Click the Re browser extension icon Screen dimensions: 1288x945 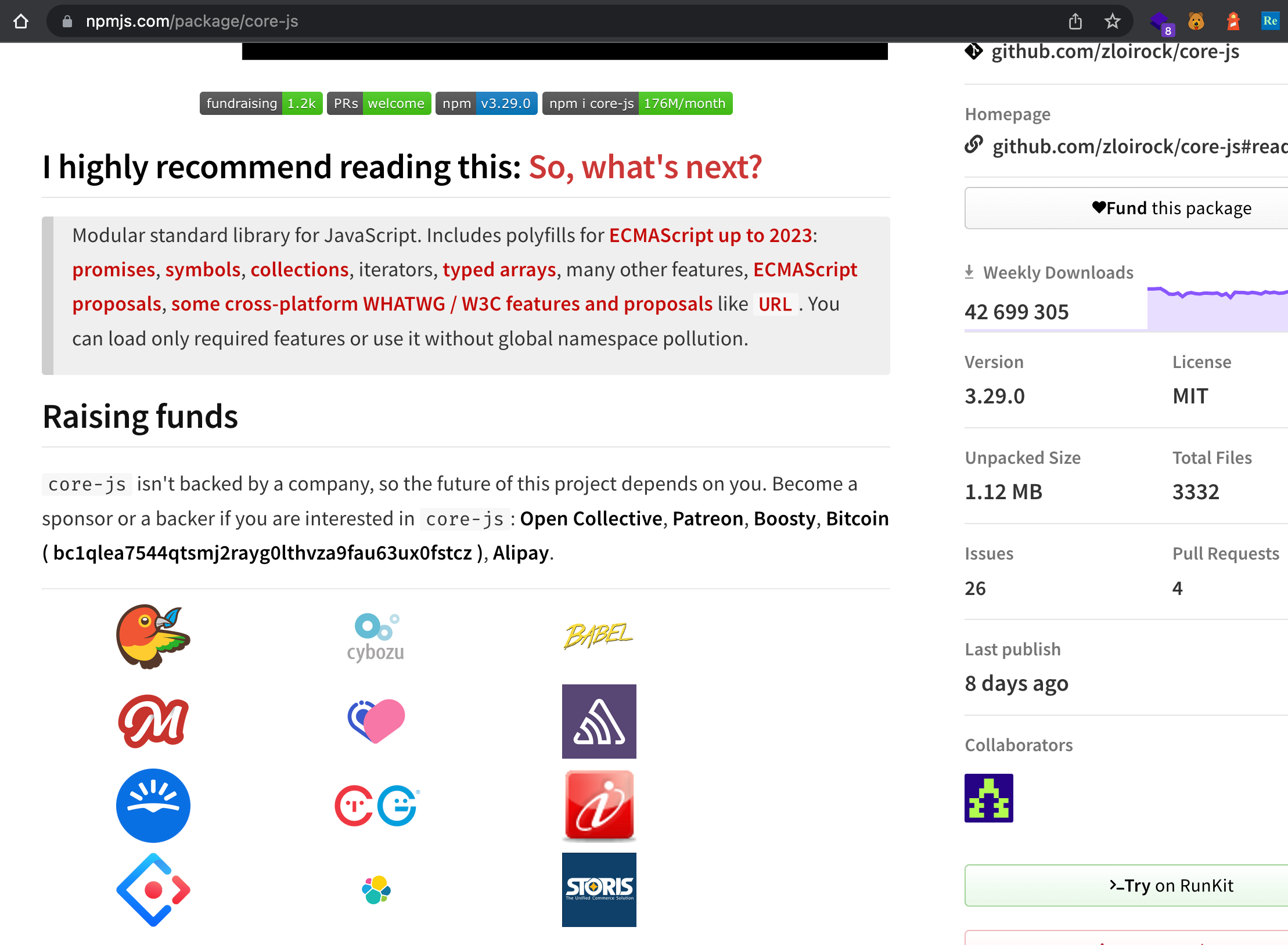[x=1270, y=21]
